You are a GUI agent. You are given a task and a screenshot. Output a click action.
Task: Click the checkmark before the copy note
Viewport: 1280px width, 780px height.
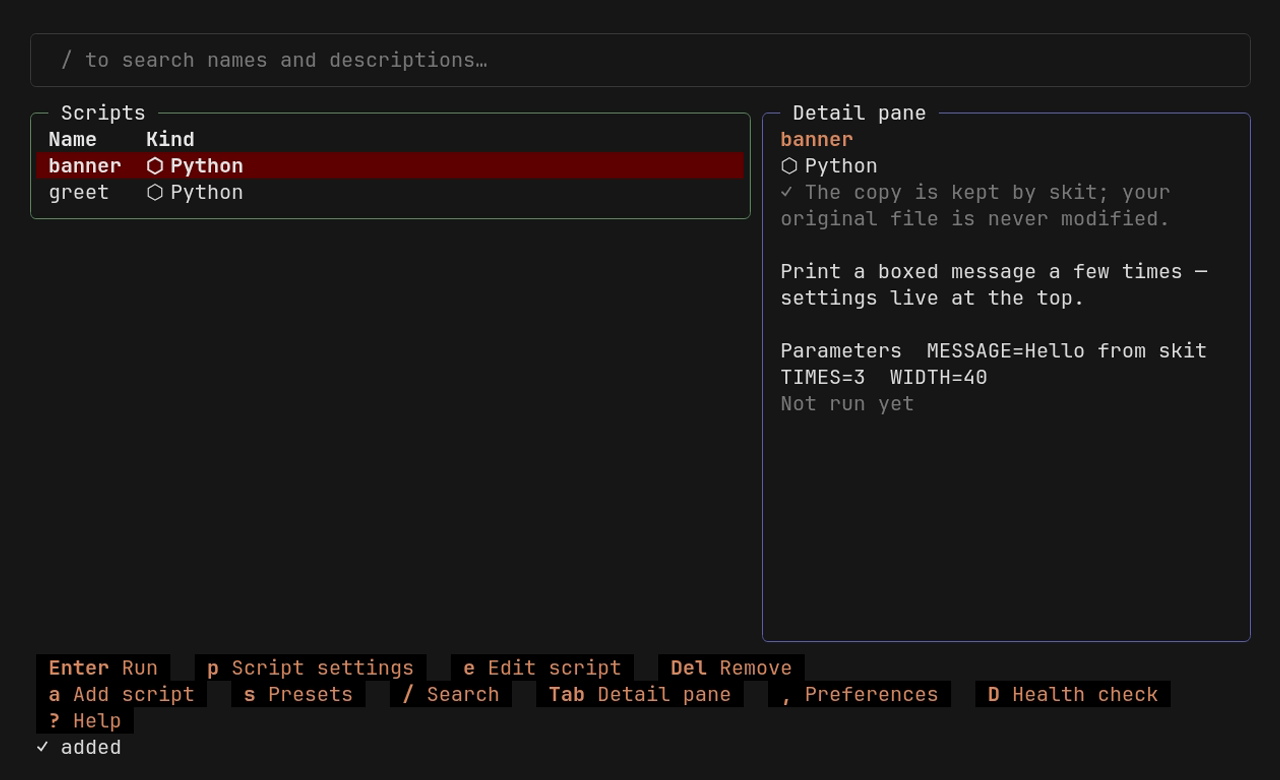[787, 192]
